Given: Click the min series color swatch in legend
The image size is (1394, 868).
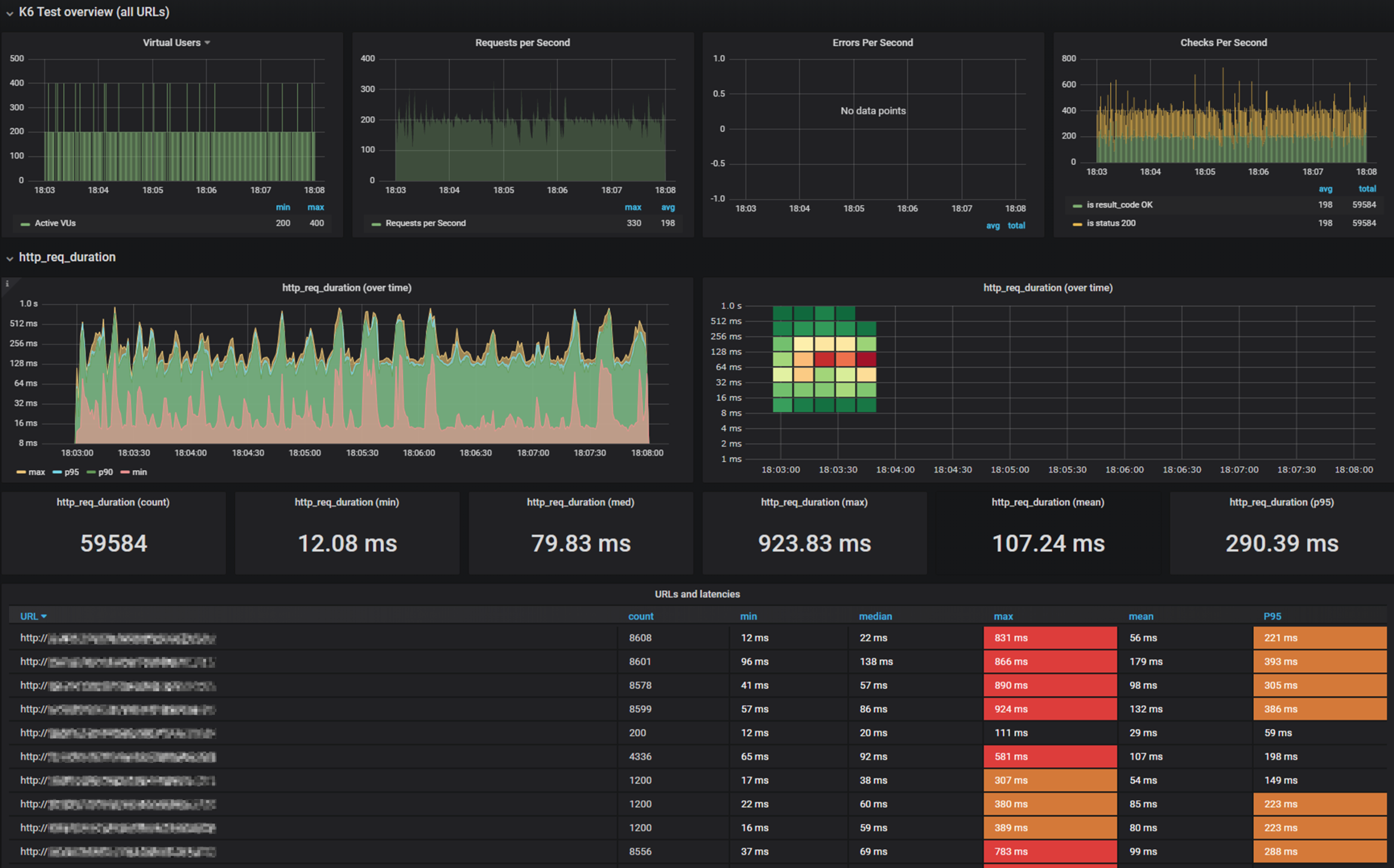Looking at the screenshot, I should 125,472.
